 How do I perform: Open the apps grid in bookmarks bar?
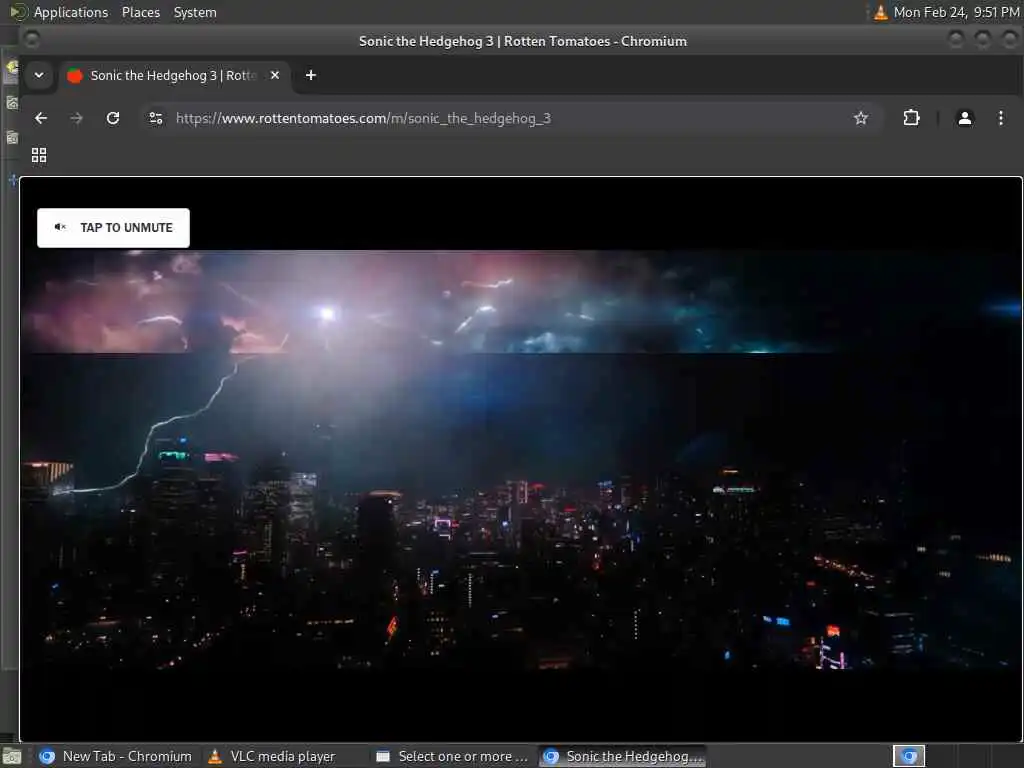coord(39,155)
